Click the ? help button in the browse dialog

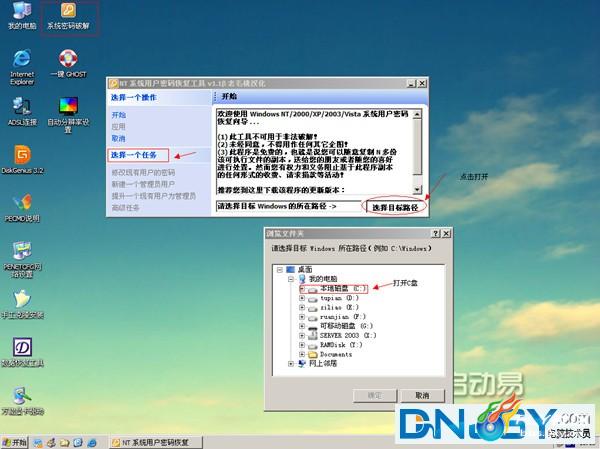(436, 233)
